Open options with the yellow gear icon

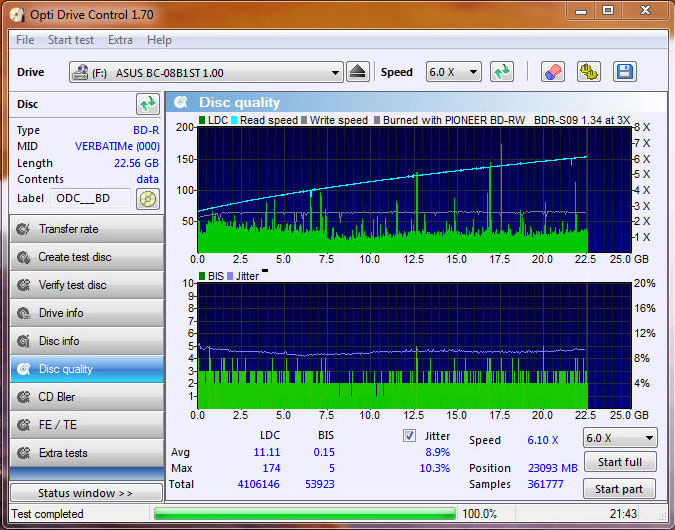589,72
